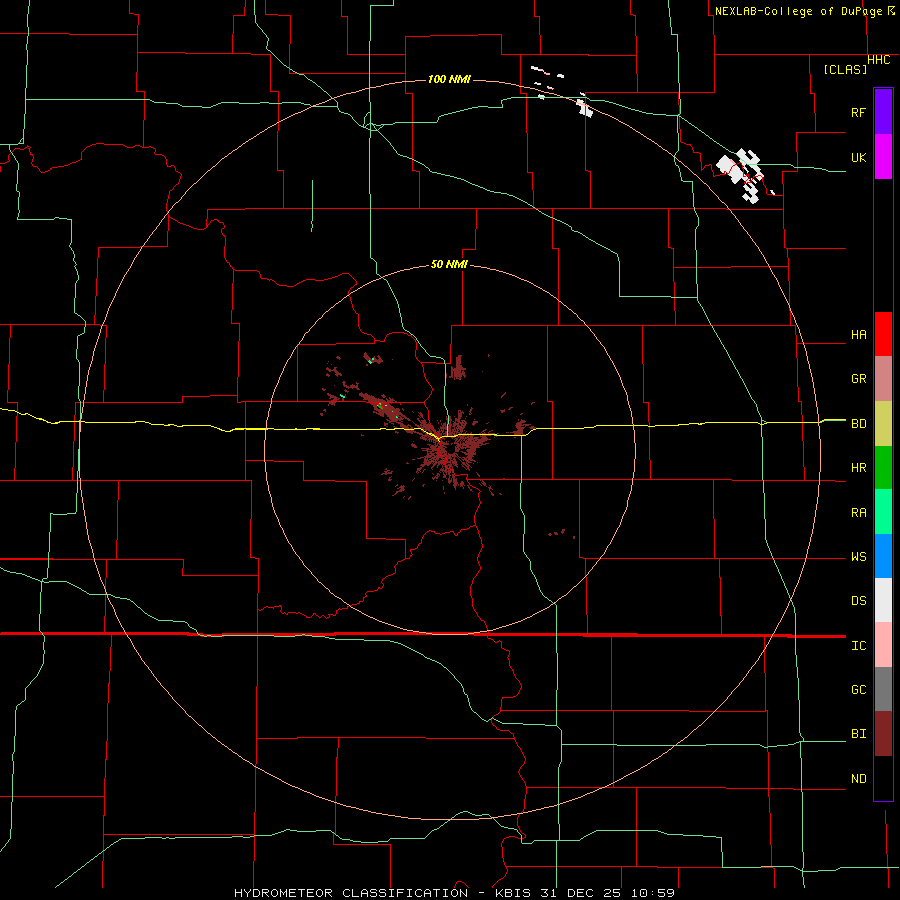Click the GR pink-brown legend swatch
Screen dimensions: 900x900
[x=883, y=379]
